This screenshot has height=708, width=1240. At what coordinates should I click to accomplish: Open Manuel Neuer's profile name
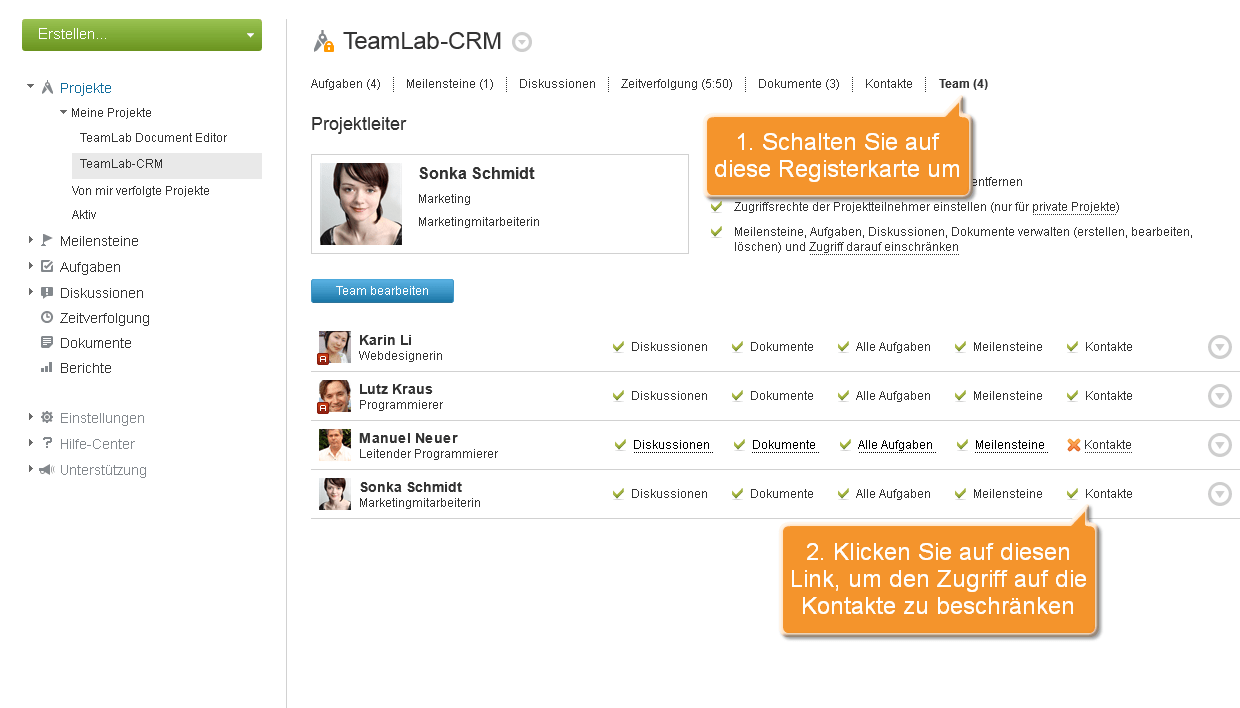pos(408,438)
